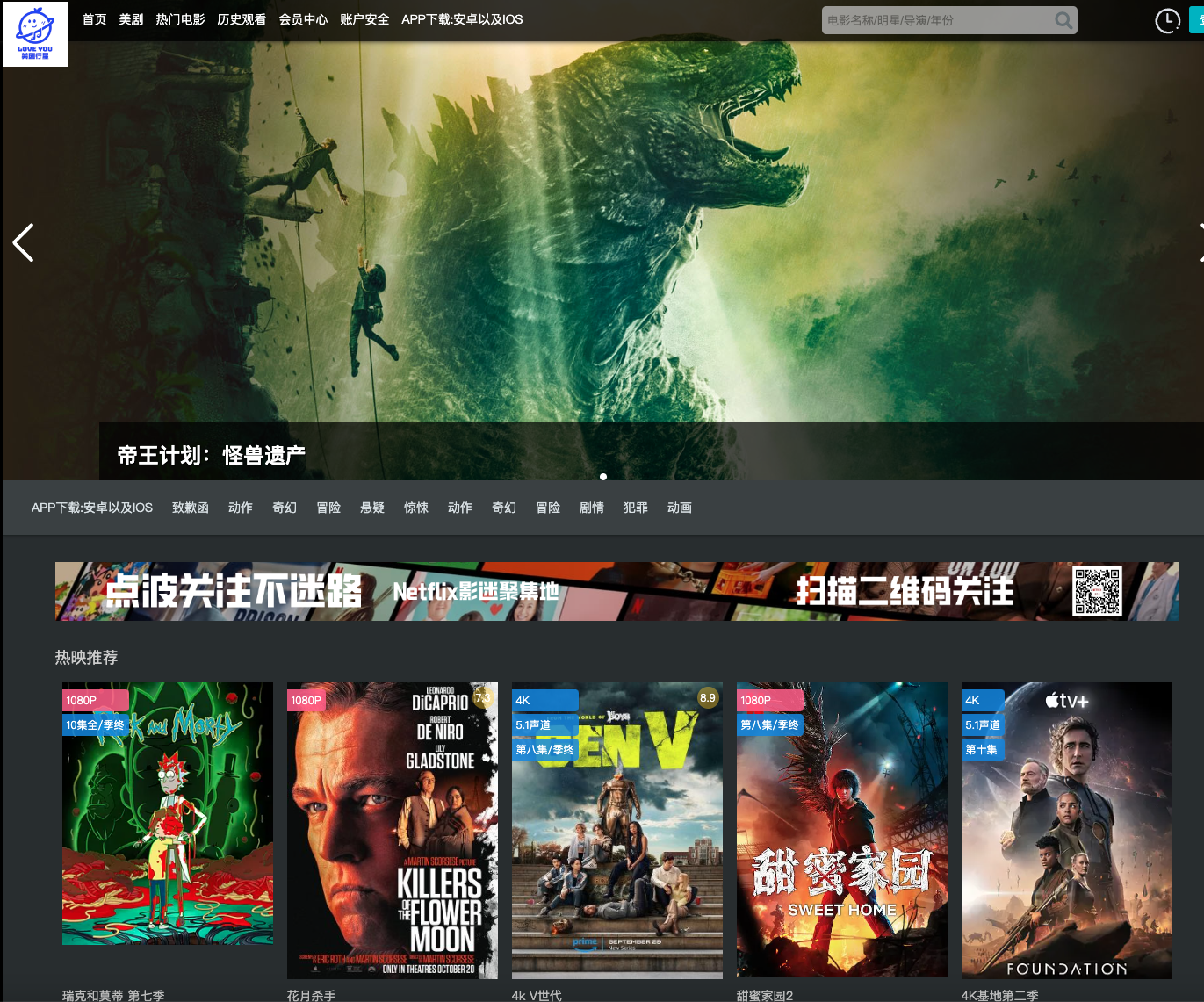Viewport: 1204px width, 1002px height.
Task: Open the Sweet Home poster
Action: click(x=842, y=830)
